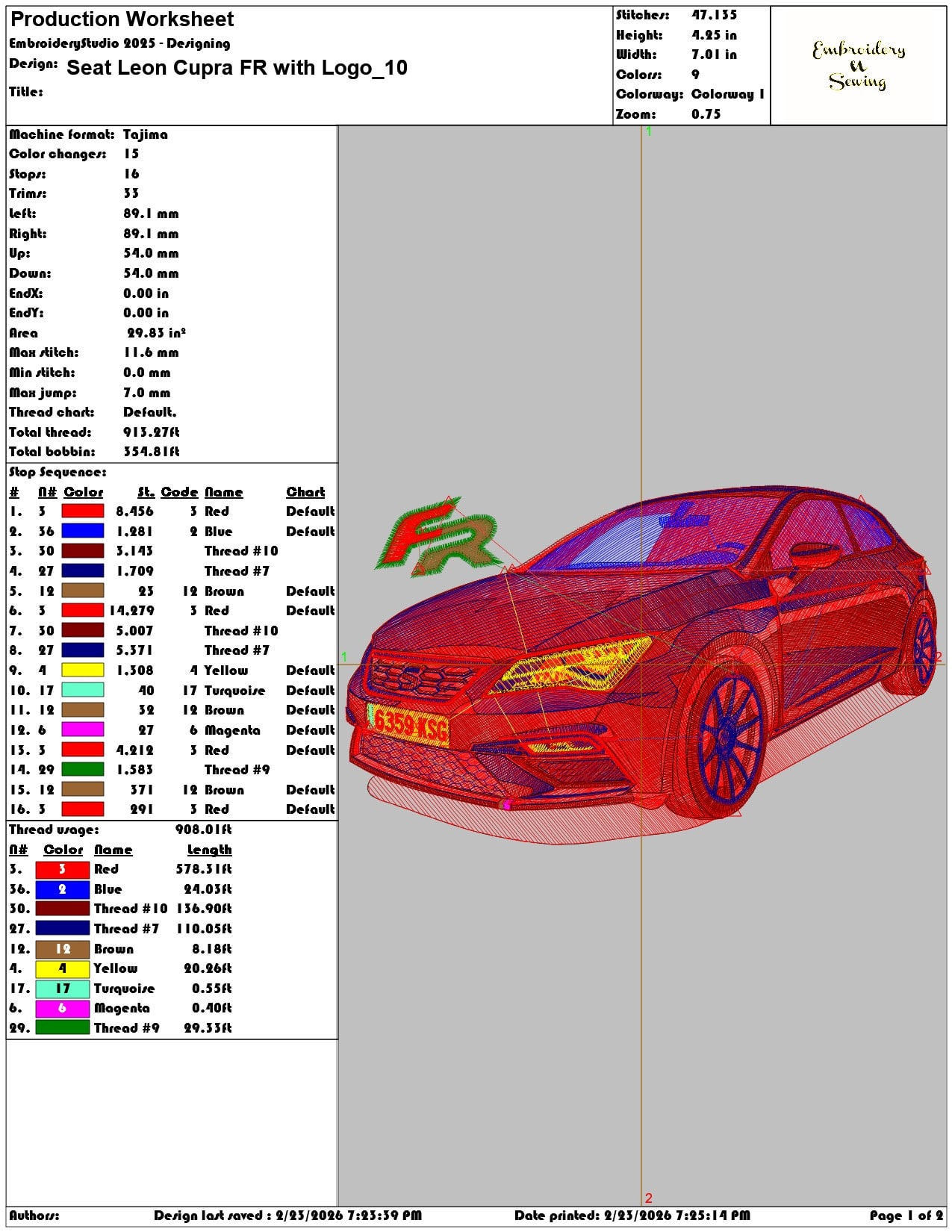The width and height of the screenshot is (952, 1232).
Task: Click the 'Stop Sequence:' header
Action: click(57, 473)
